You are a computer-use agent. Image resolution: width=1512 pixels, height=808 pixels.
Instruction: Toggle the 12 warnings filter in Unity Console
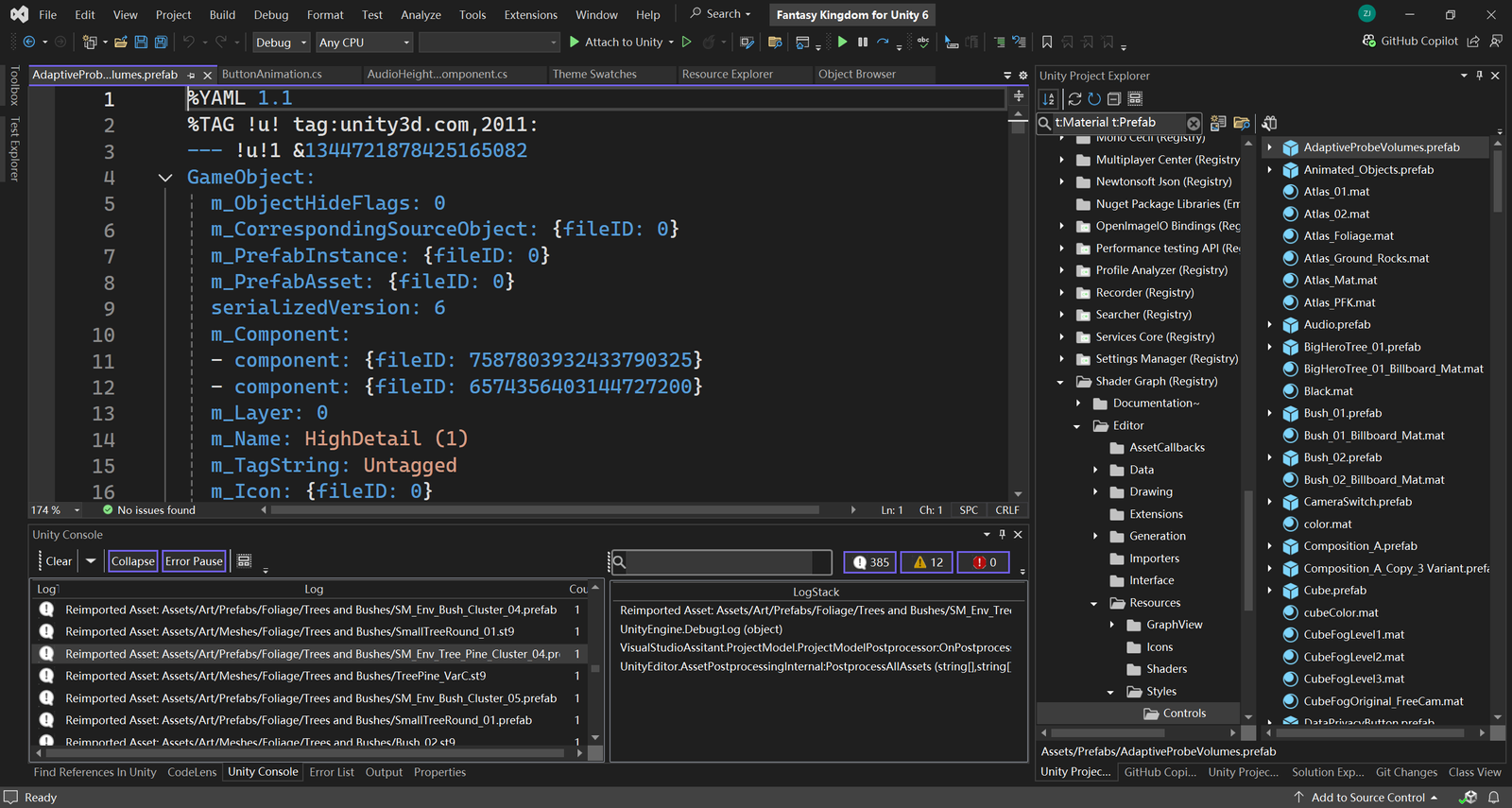[927, 562]
